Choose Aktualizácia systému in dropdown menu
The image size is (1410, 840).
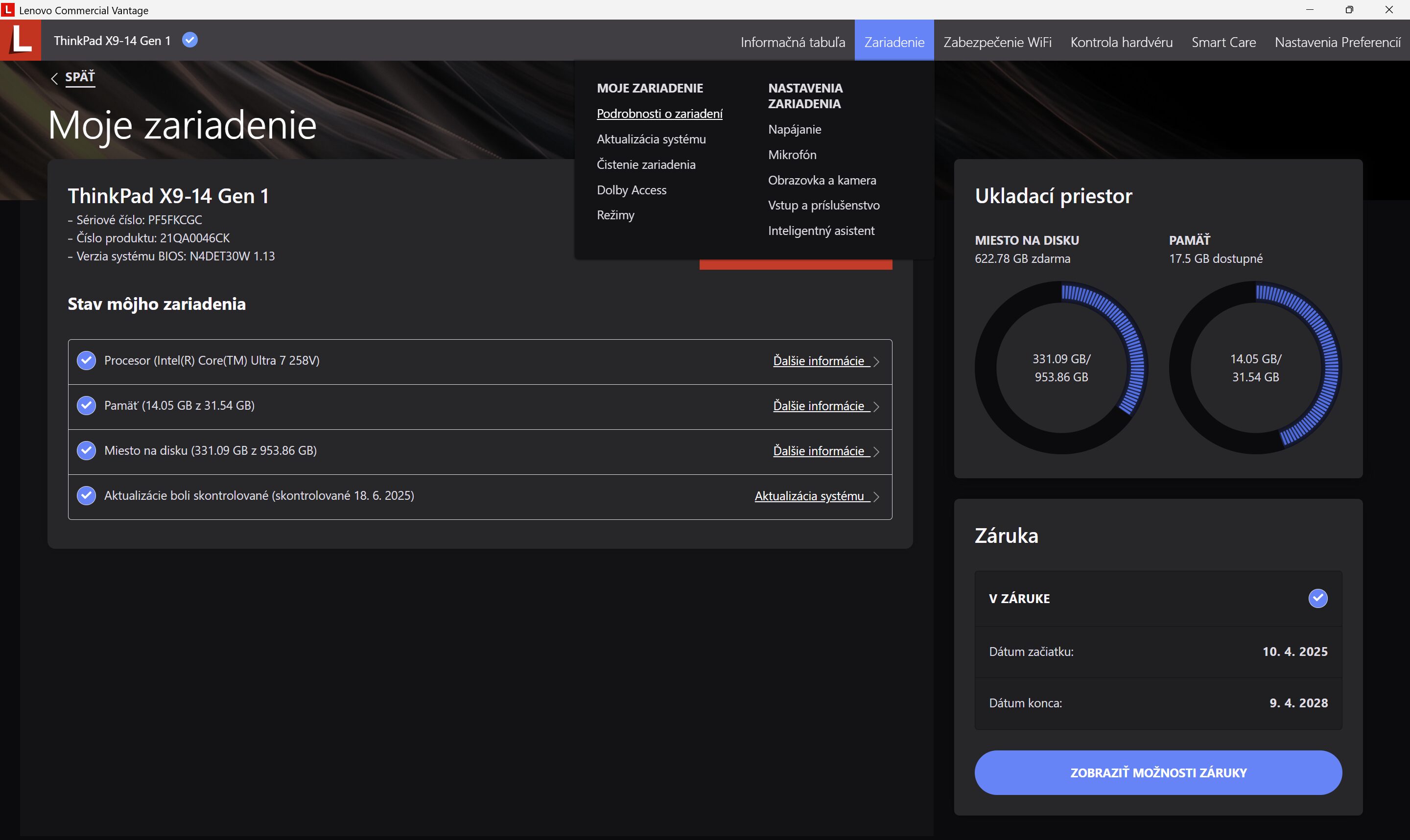[x=651, y=139]
